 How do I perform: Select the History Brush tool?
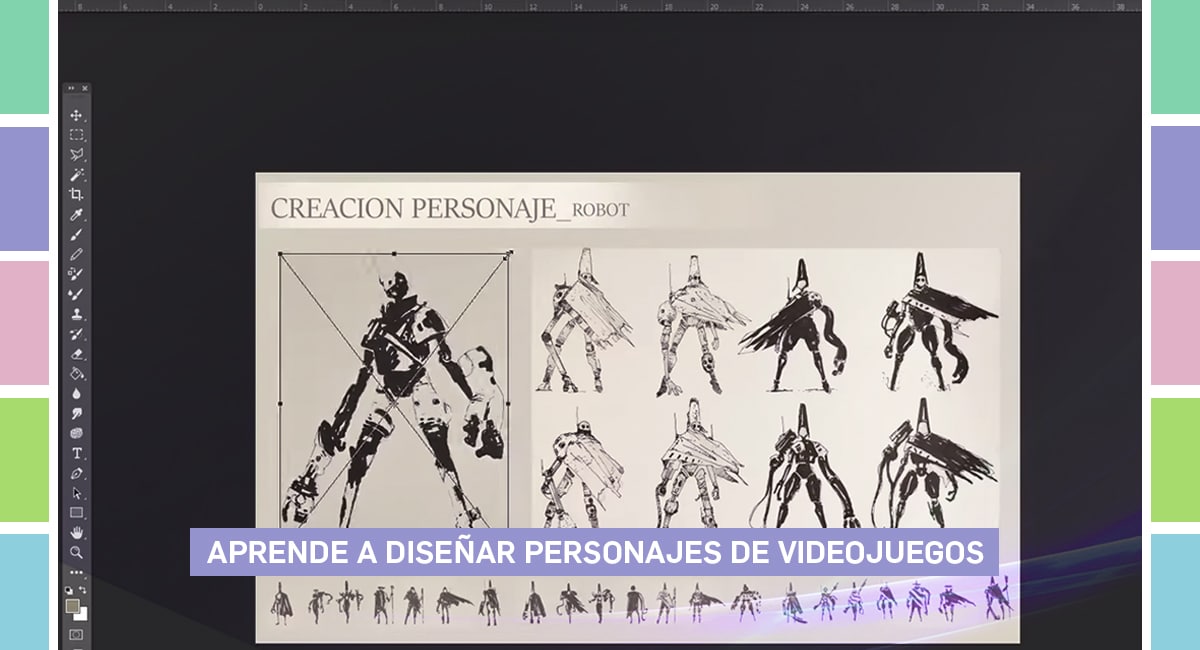click(76, 334)
